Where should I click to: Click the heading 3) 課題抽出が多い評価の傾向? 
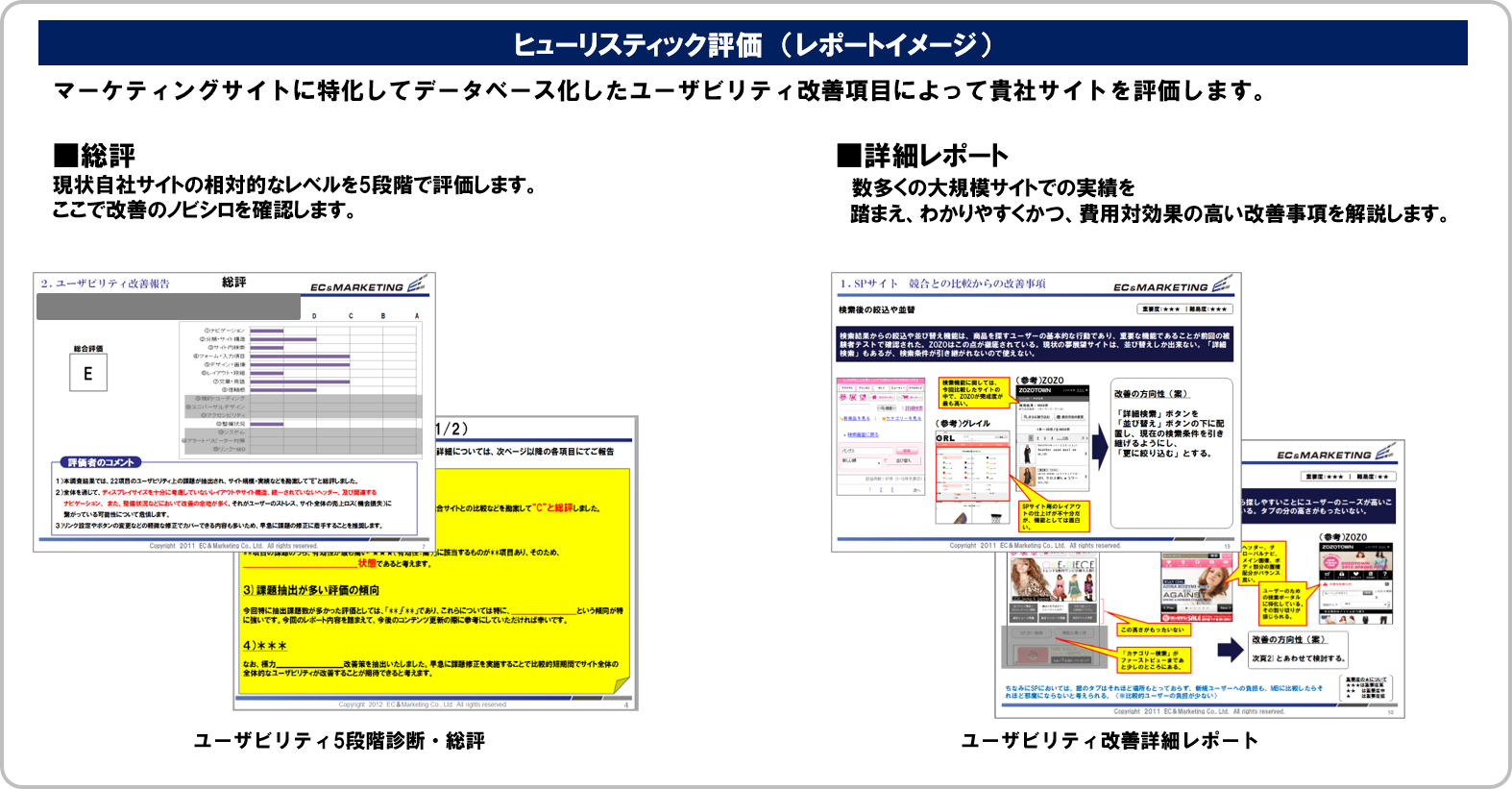311,590
